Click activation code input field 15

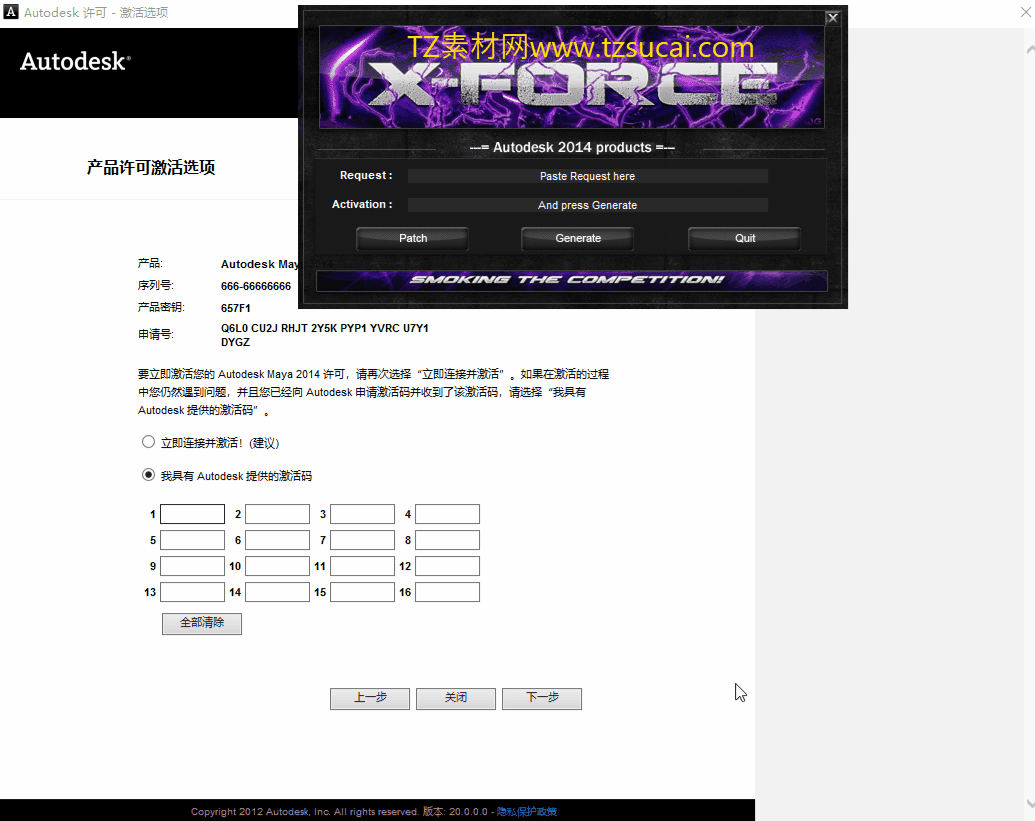362,592
